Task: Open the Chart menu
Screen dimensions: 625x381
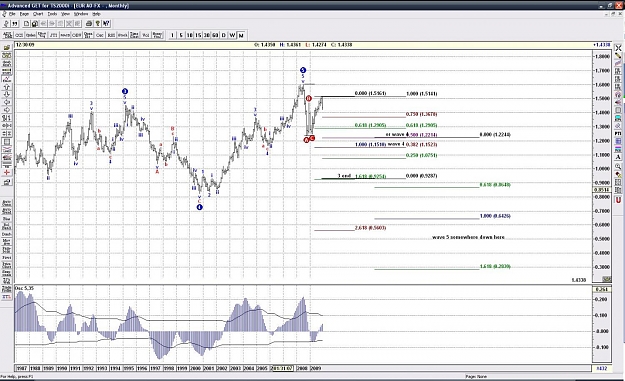Action: click(38, 14)
